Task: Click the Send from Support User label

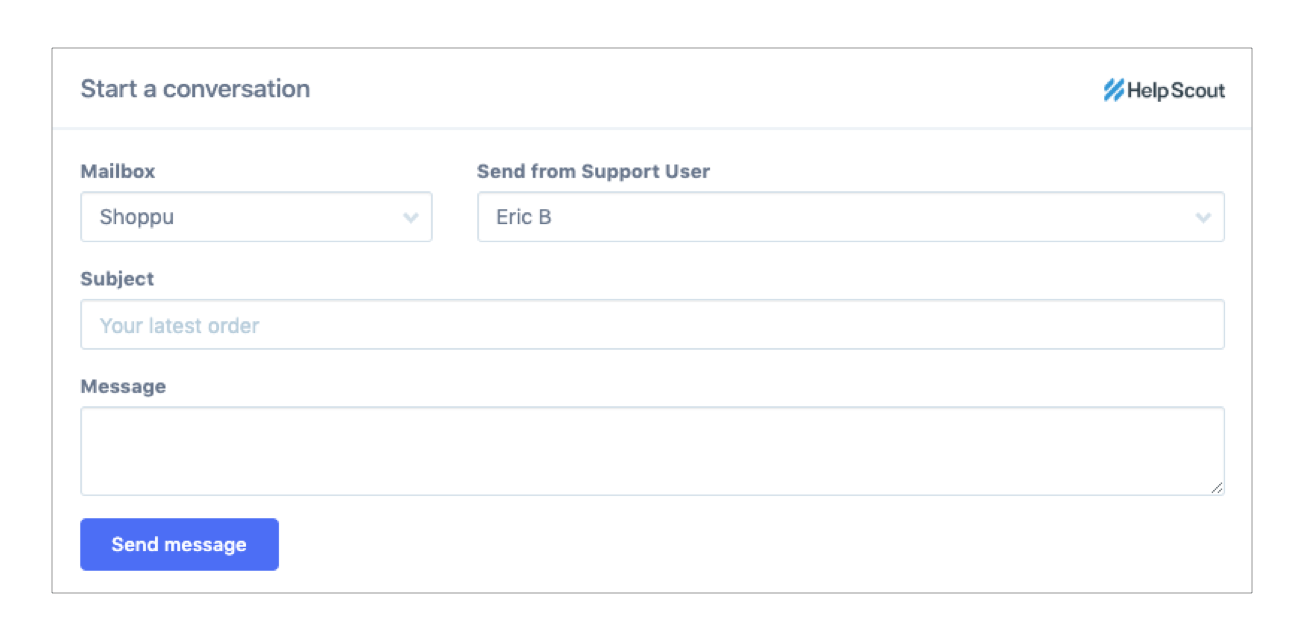Action: pyautogui.click(x=593, y=171)
